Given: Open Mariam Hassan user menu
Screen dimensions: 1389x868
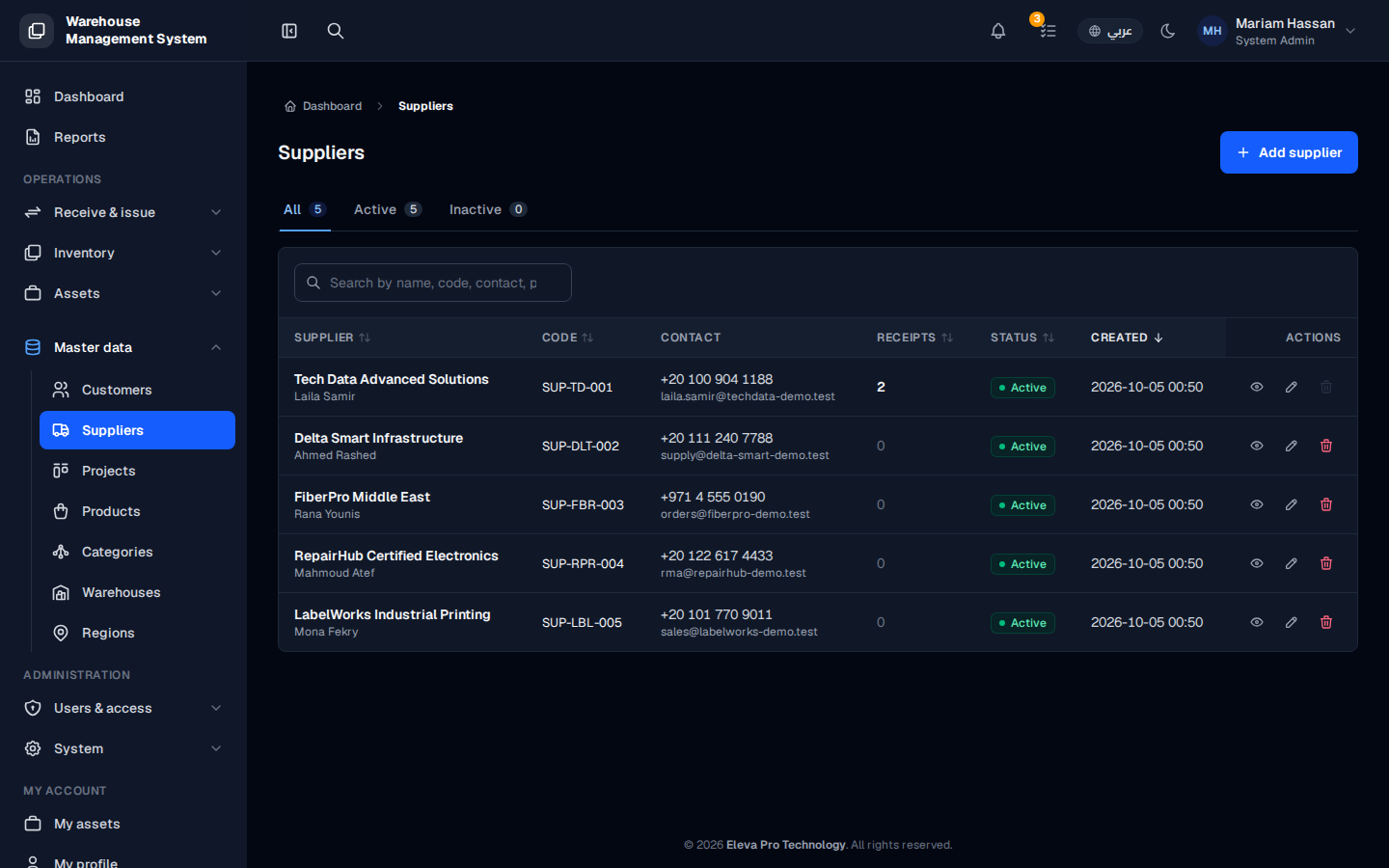Looking at the screenshot, I should pos(1277,31).
